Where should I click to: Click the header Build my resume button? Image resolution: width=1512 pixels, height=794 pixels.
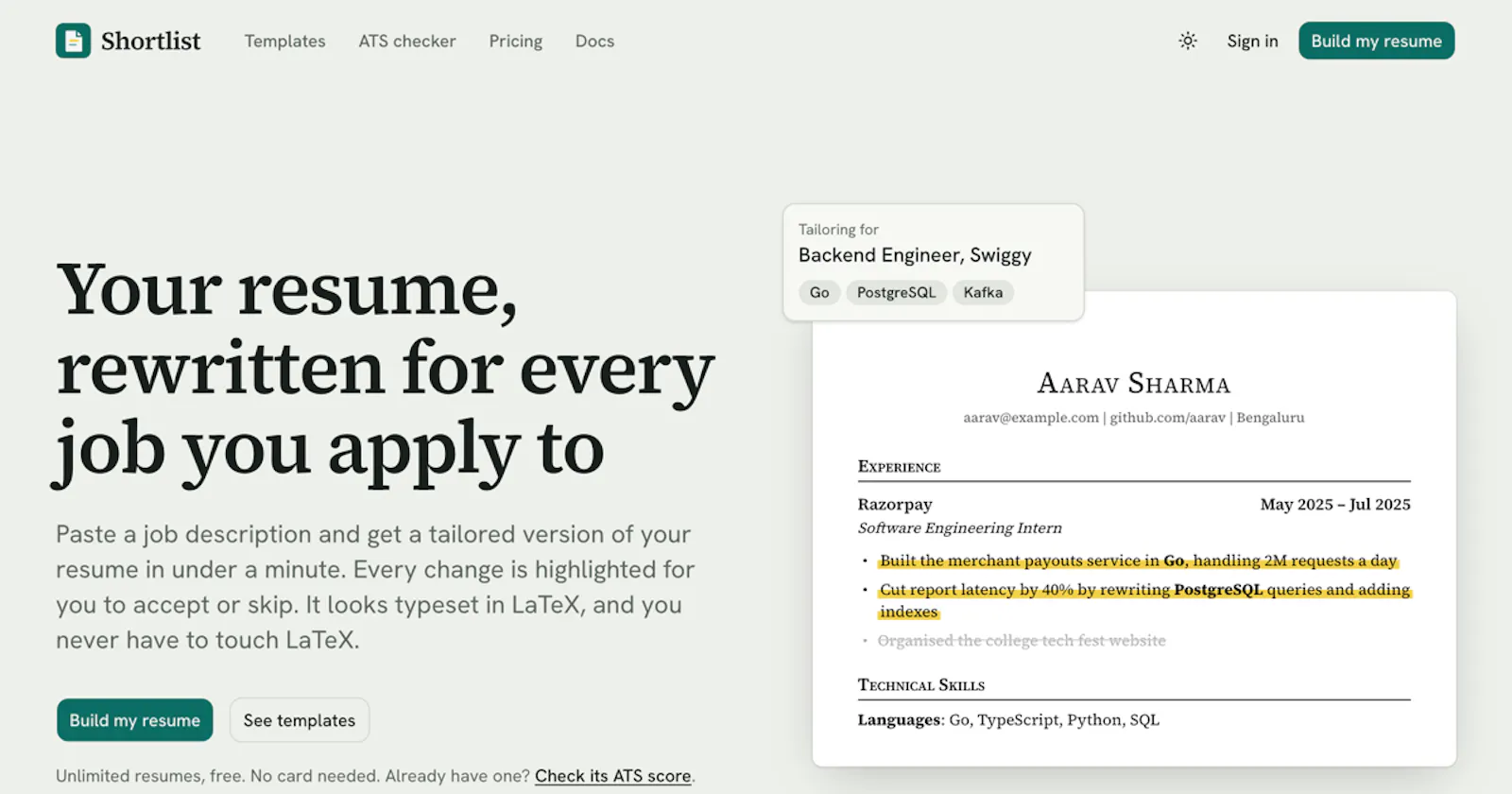click(x=1376, y=41)
